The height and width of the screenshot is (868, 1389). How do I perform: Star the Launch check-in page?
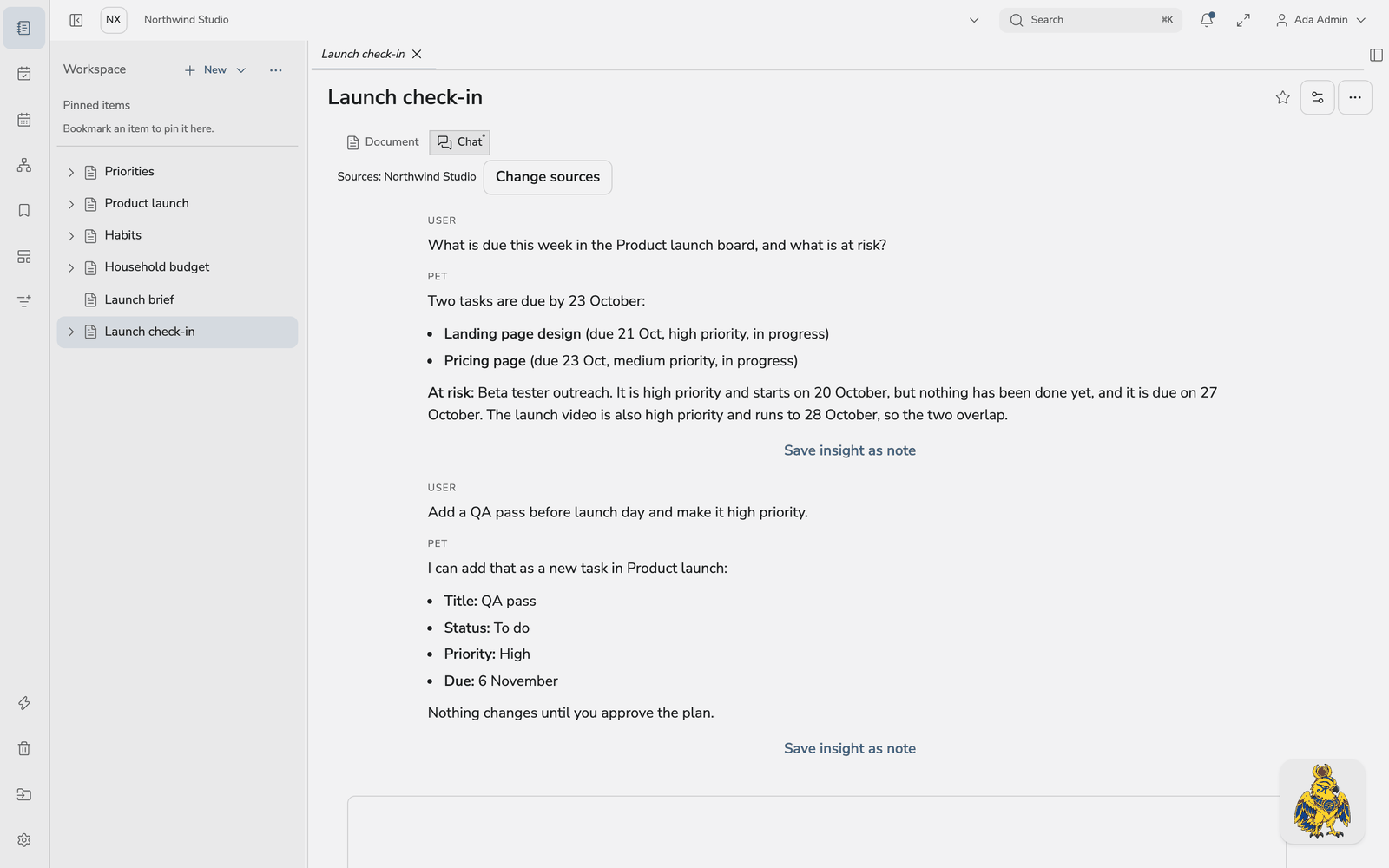(1283, 97)
